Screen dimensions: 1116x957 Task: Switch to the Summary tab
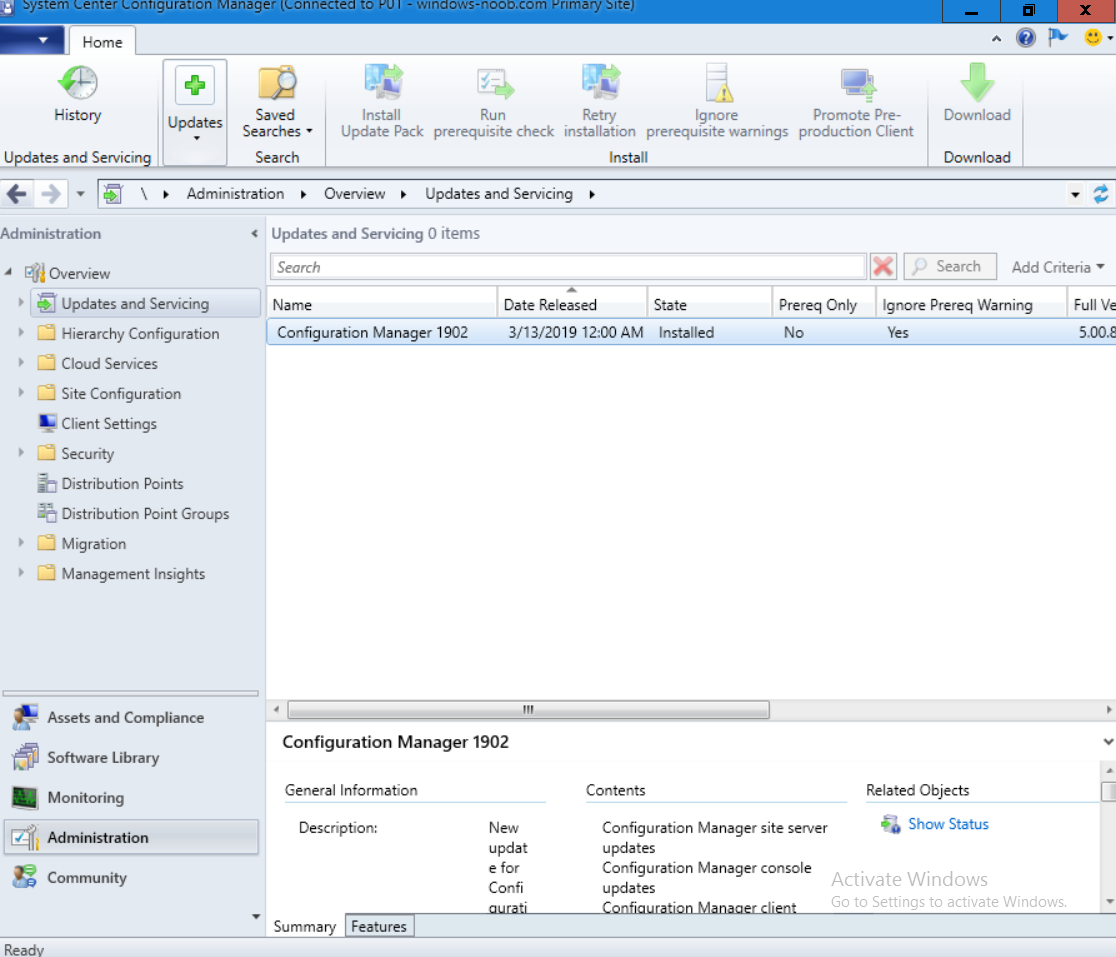305,926
